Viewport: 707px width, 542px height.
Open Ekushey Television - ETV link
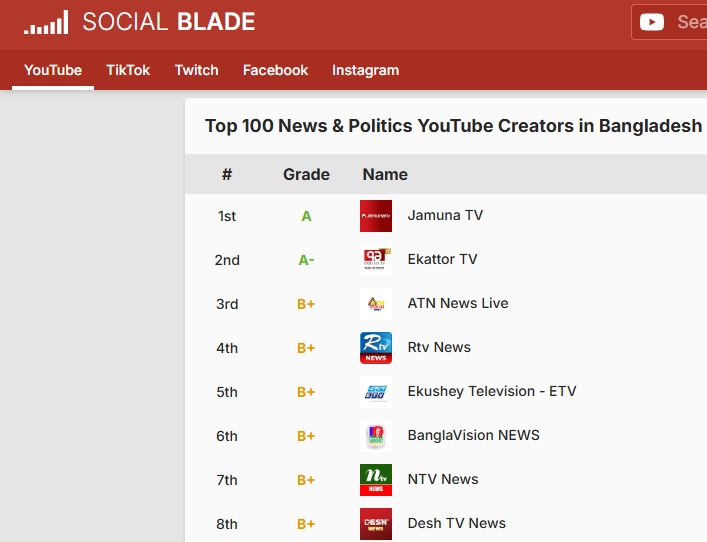(x=492, y=391)
